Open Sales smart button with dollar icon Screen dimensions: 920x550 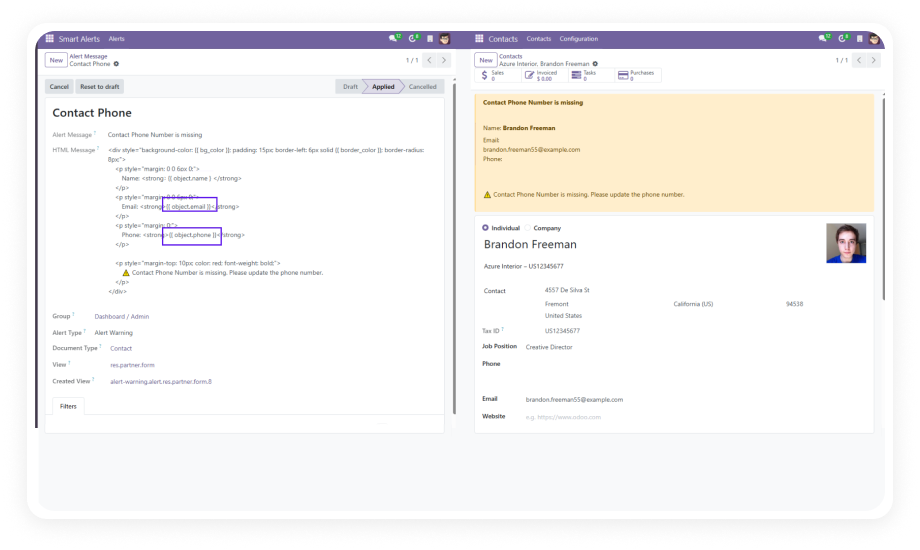pyautogui.click(x=497, y=75)
